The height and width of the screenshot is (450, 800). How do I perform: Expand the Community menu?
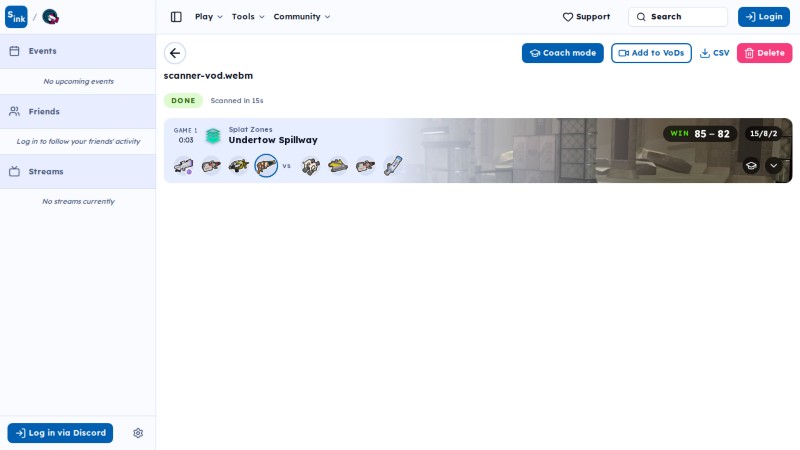pyautogui.click(x=302, y=17)
